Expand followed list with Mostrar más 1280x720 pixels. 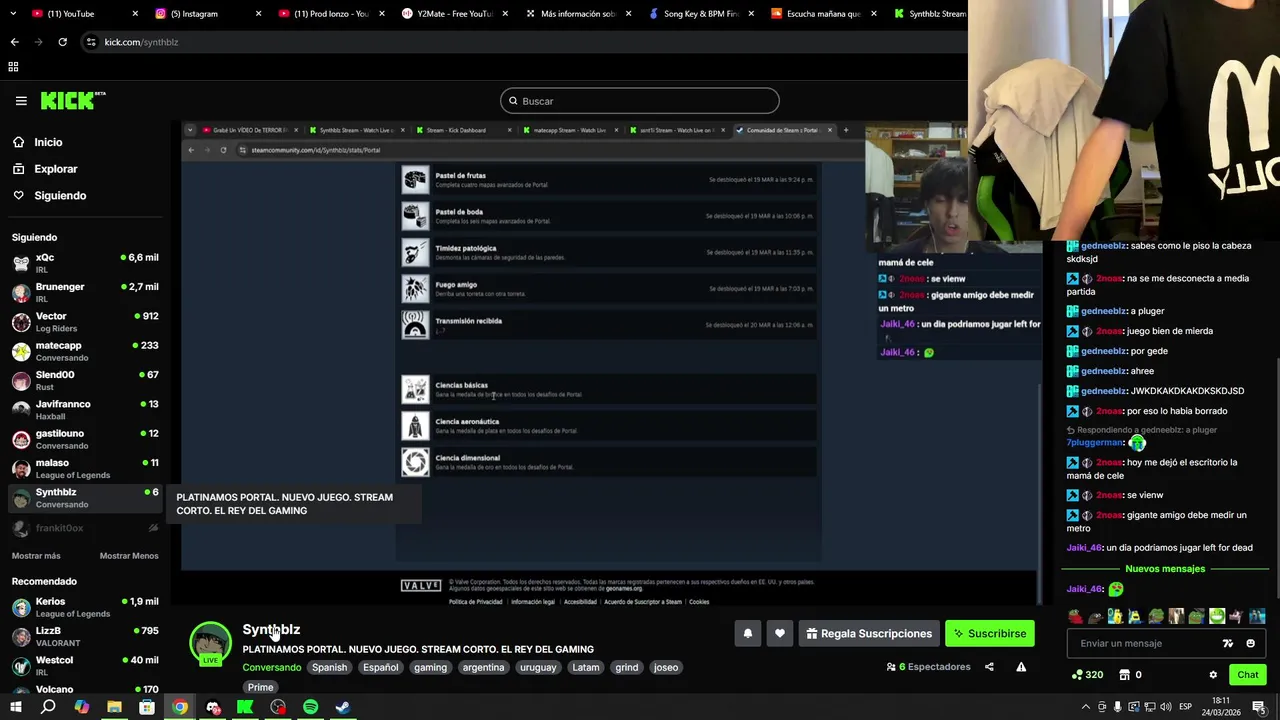tap(36, 556)
